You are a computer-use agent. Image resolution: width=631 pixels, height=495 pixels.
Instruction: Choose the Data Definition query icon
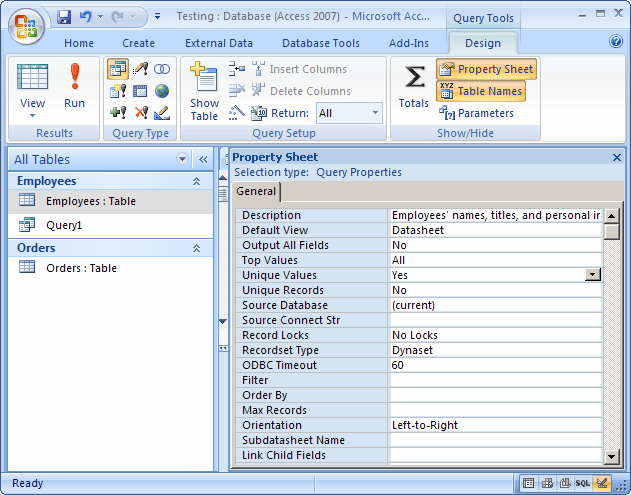click(x=162, y=113)
